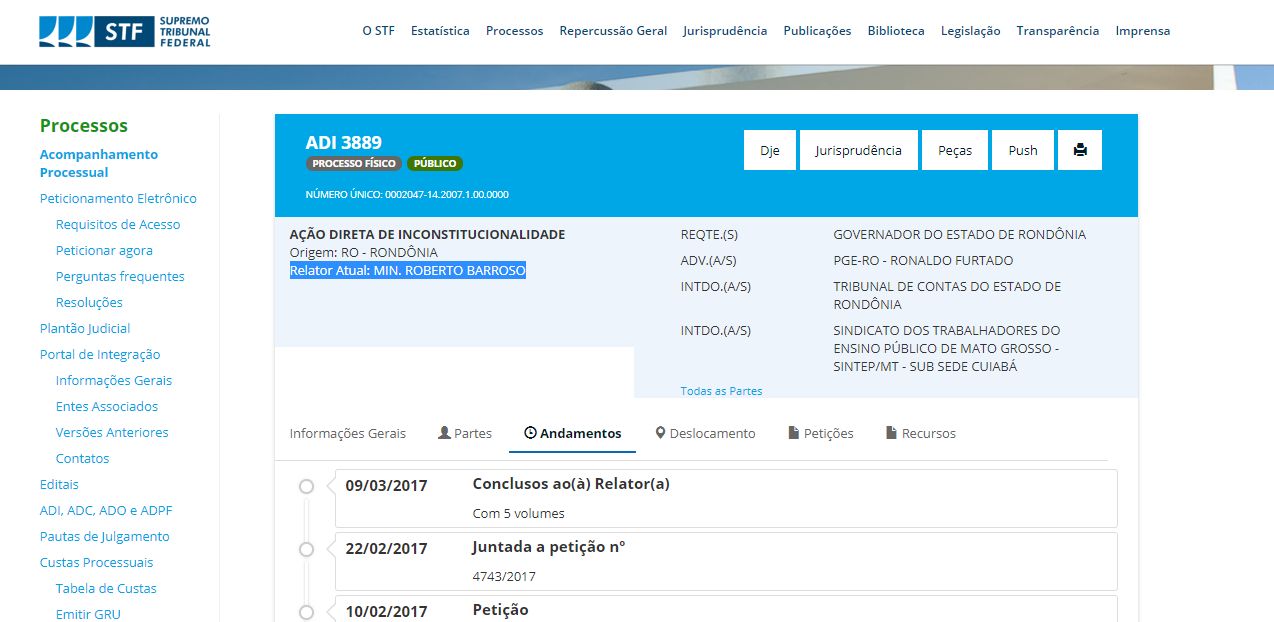This screenshot has width=1274, height=622.
Task: Switch to the Informações Gerais tab
Action: pyautogui.click(x=348, y=433)
